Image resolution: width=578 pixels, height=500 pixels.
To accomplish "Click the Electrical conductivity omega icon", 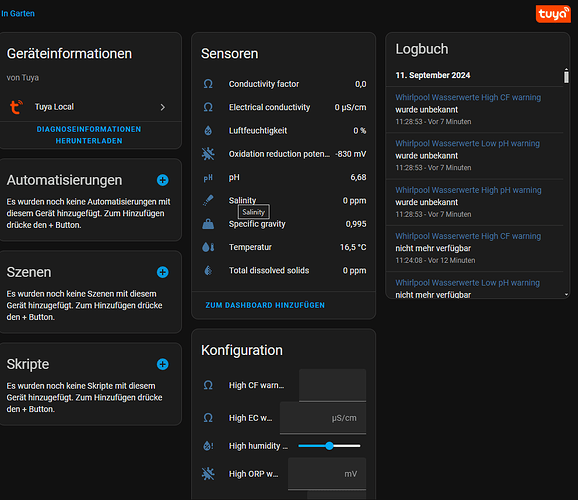I will pyautogui.click(x=208, y=107).
